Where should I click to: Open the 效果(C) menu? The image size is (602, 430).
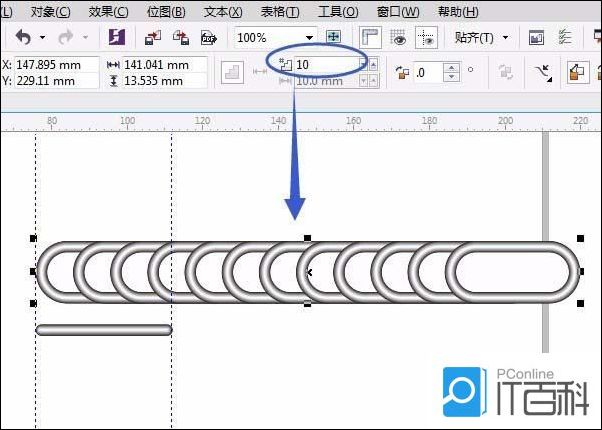pyautogui.click(x=108, y=11)
